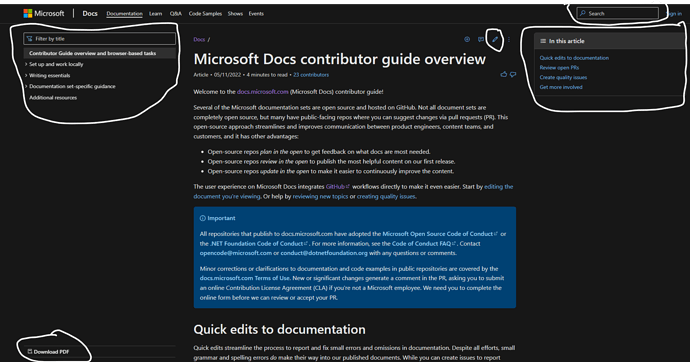Click the circular save-to-collection icon
Viewport: 690px width, 362px height.
[x=467, y=39]
